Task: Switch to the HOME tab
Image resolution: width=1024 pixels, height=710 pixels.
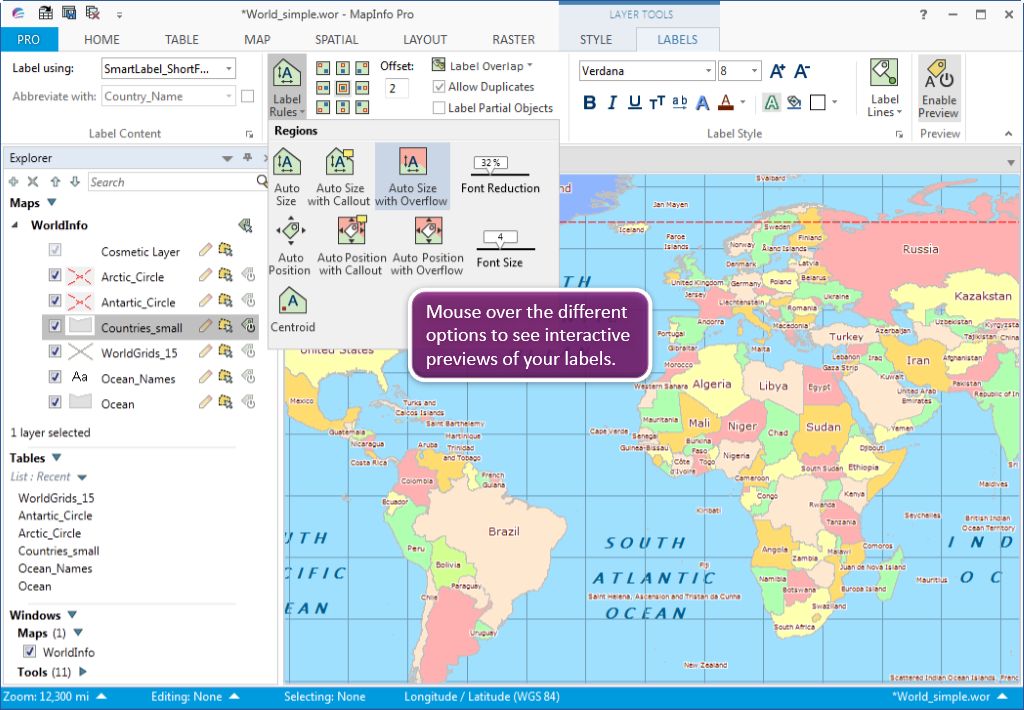Action: [x=102, y=39]
